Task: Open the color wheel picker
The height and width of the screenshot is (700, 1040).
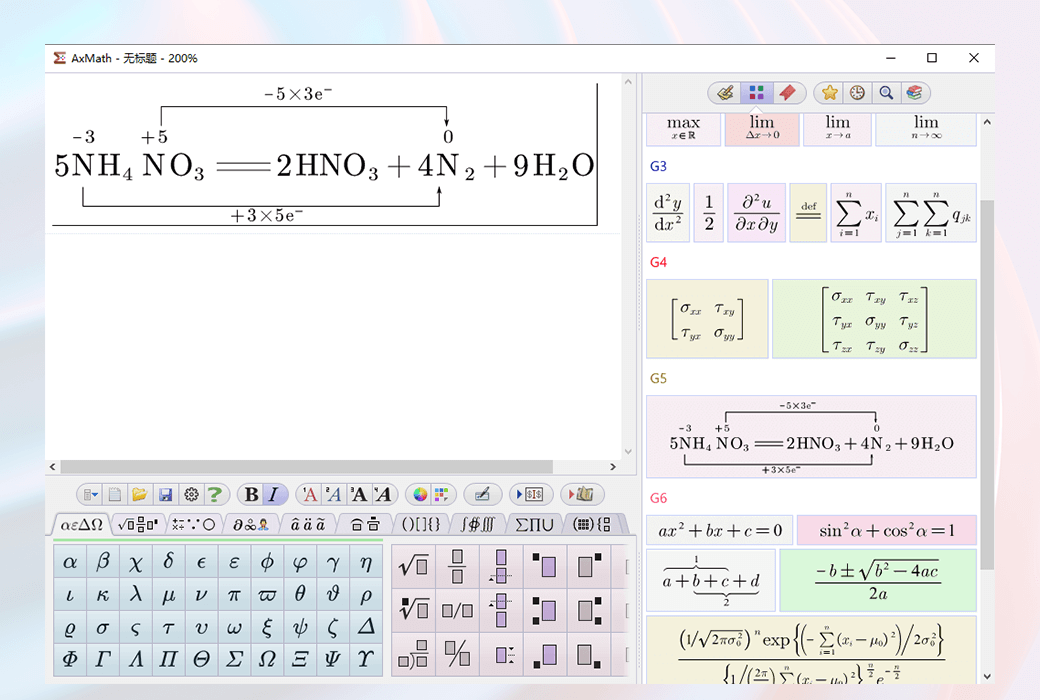Action: tap(420, 494)
